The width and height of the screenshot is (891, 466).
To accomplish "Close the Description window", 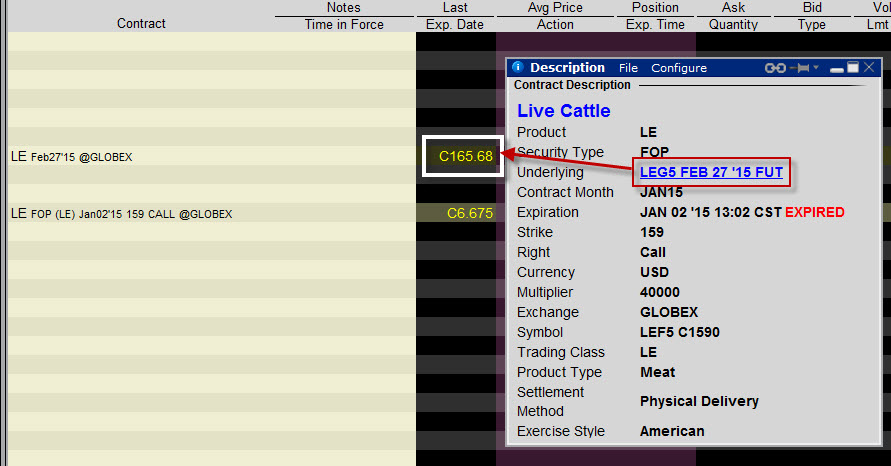I will coord(869,67).
